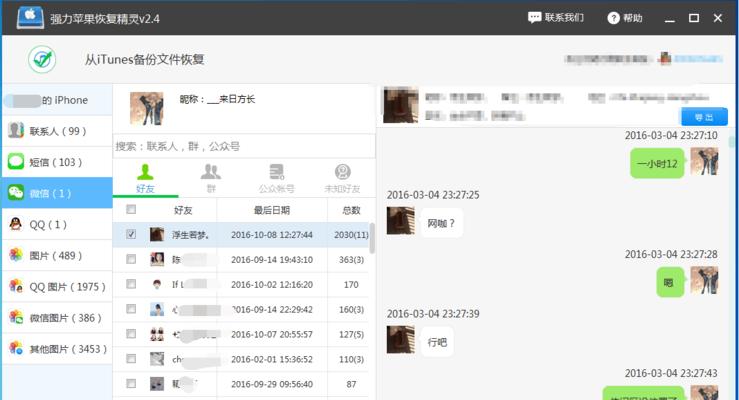Click the 好友 column header
Image resolution: width=739 pixels, height=400 pixels.
pos(183,210)
